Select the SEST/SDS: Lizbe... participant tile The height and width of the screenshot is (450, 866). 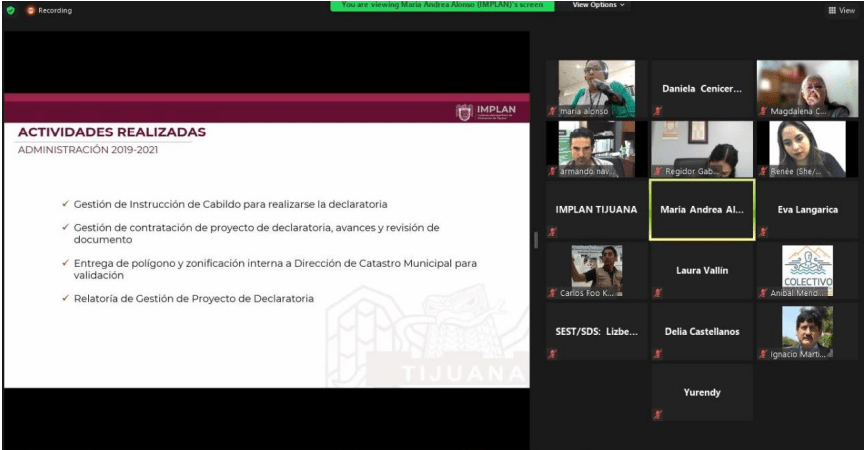point(596,331)
